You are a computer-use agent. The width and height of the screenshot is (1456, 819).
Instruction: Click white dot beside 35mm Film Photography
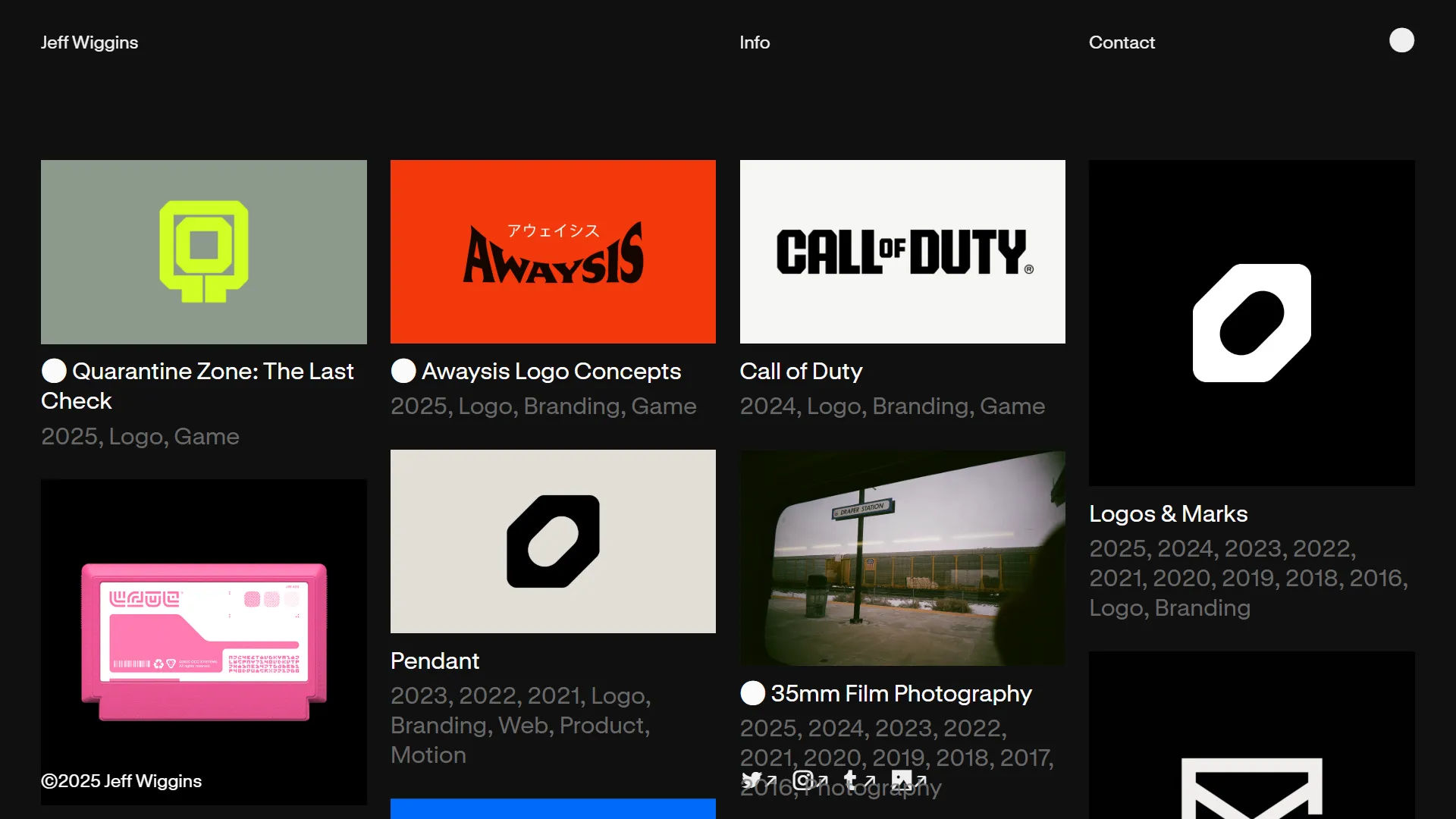pos(752,693)
